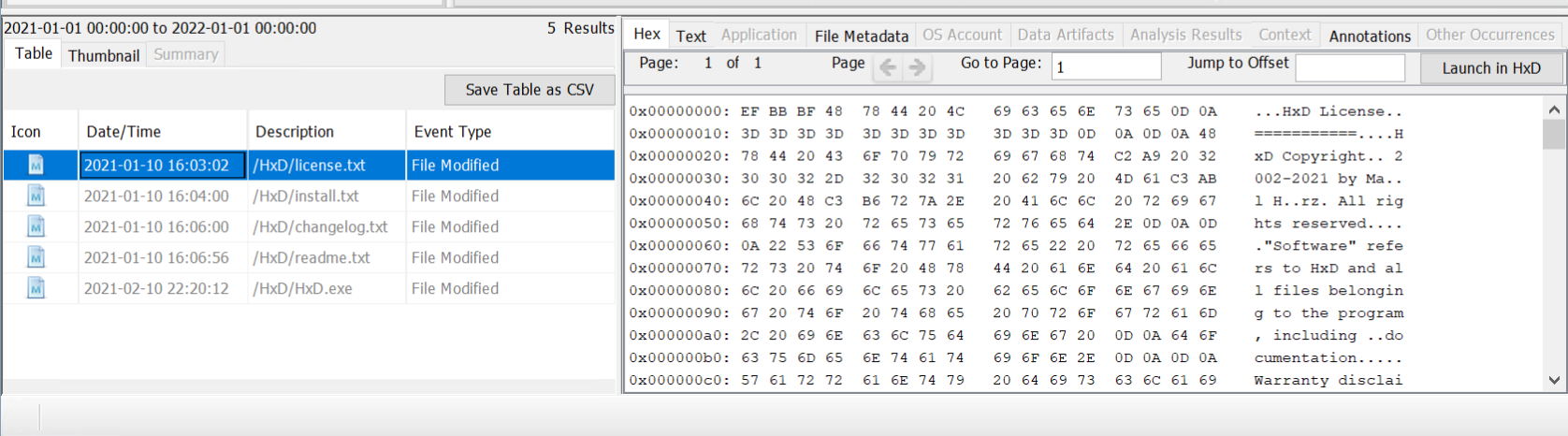Click the hex viewer scrollbar up arrow
The height and width of the screenshot is (436, 1568).
click(x=1554, y=109)
